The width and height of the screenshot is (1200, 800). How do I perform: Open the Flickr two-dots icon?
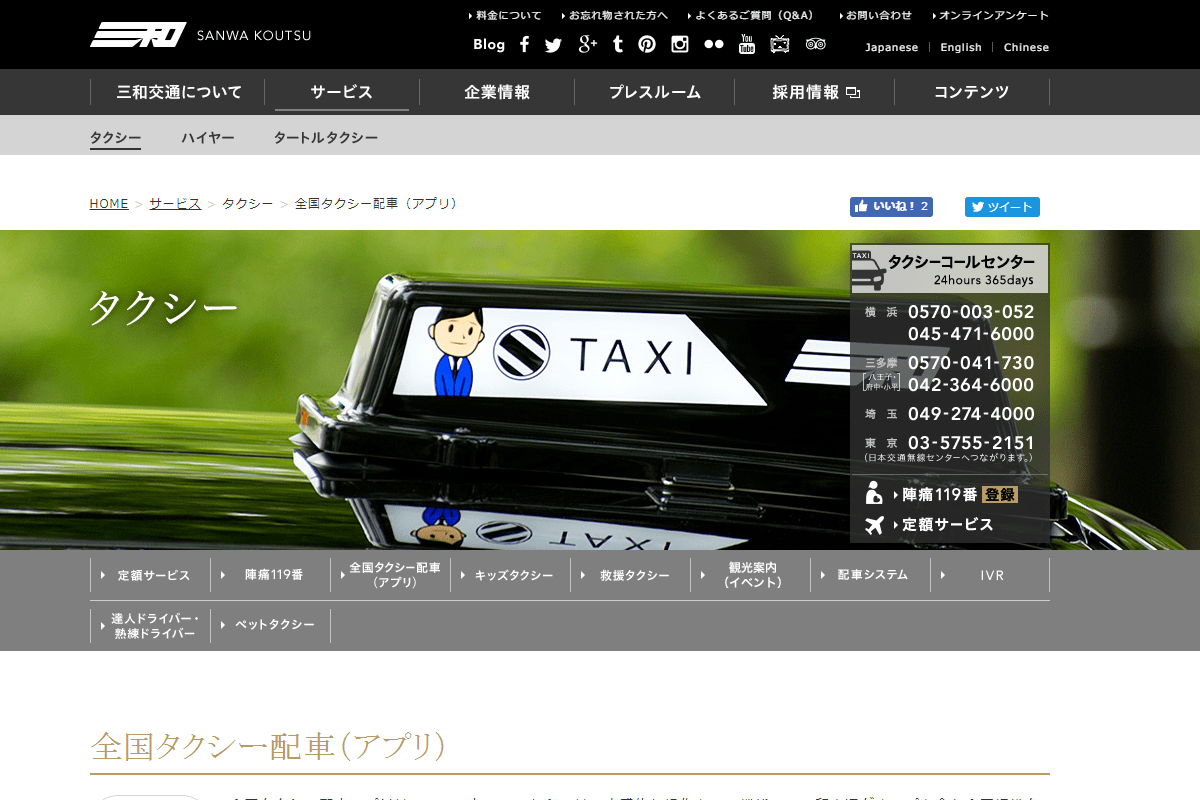(714, 44)
